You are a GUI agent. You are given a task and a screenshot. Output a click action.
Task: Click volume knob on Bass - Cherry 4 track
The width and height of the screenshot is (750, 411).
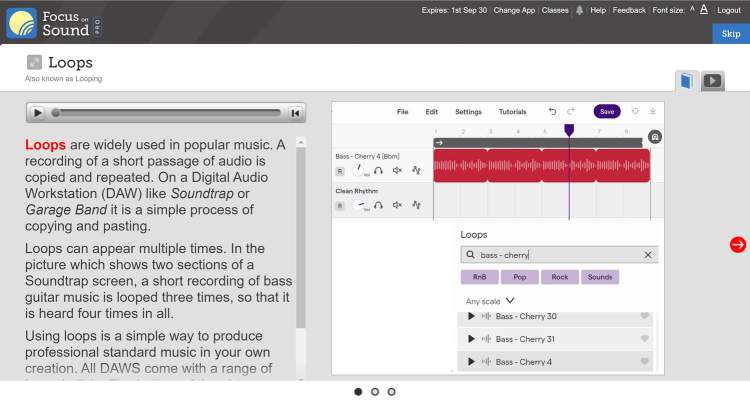point(358,170)
